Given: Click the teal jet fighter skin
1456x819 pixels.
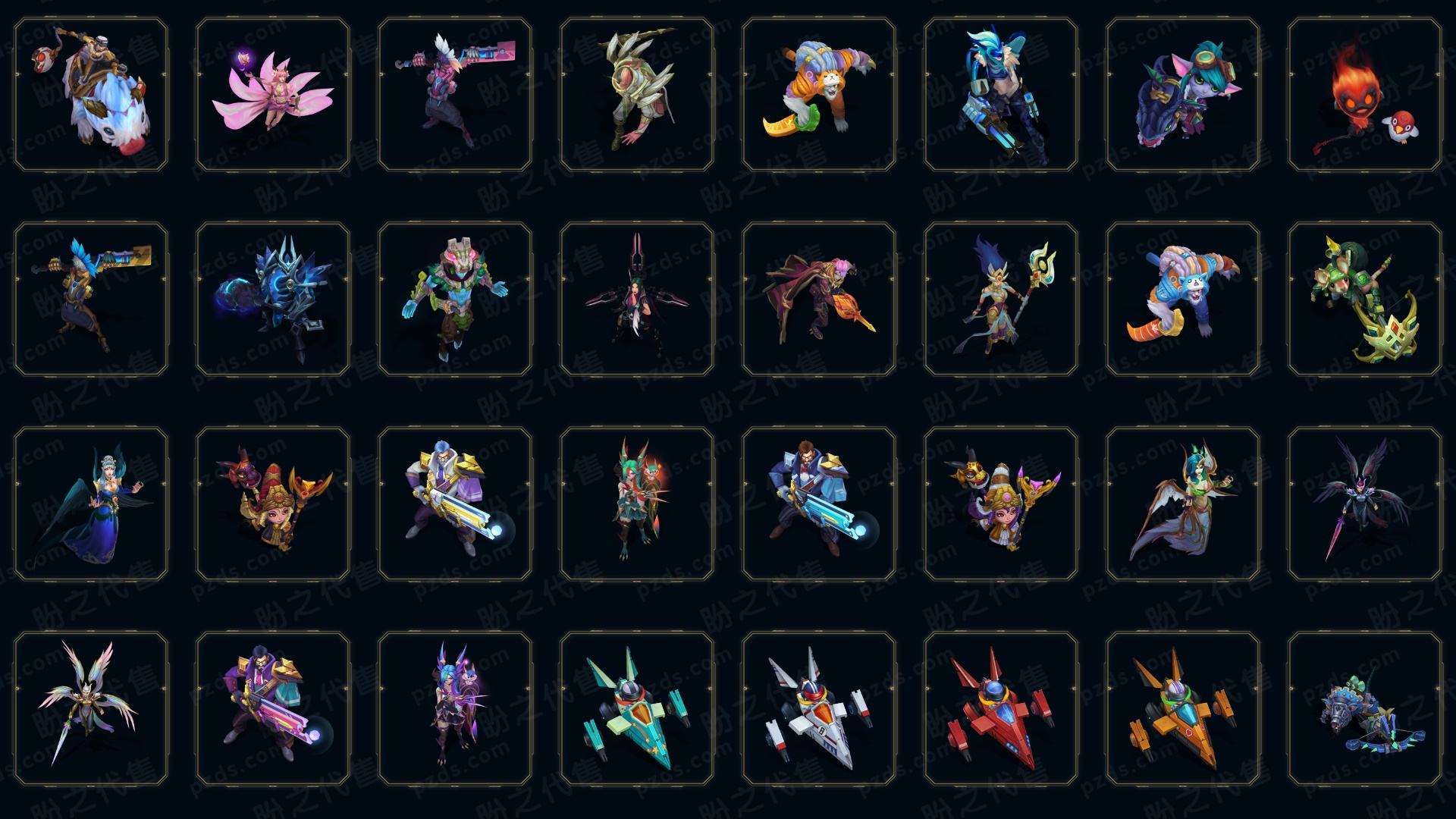Looking at the screenshot, I should click(x=637, y=708).
